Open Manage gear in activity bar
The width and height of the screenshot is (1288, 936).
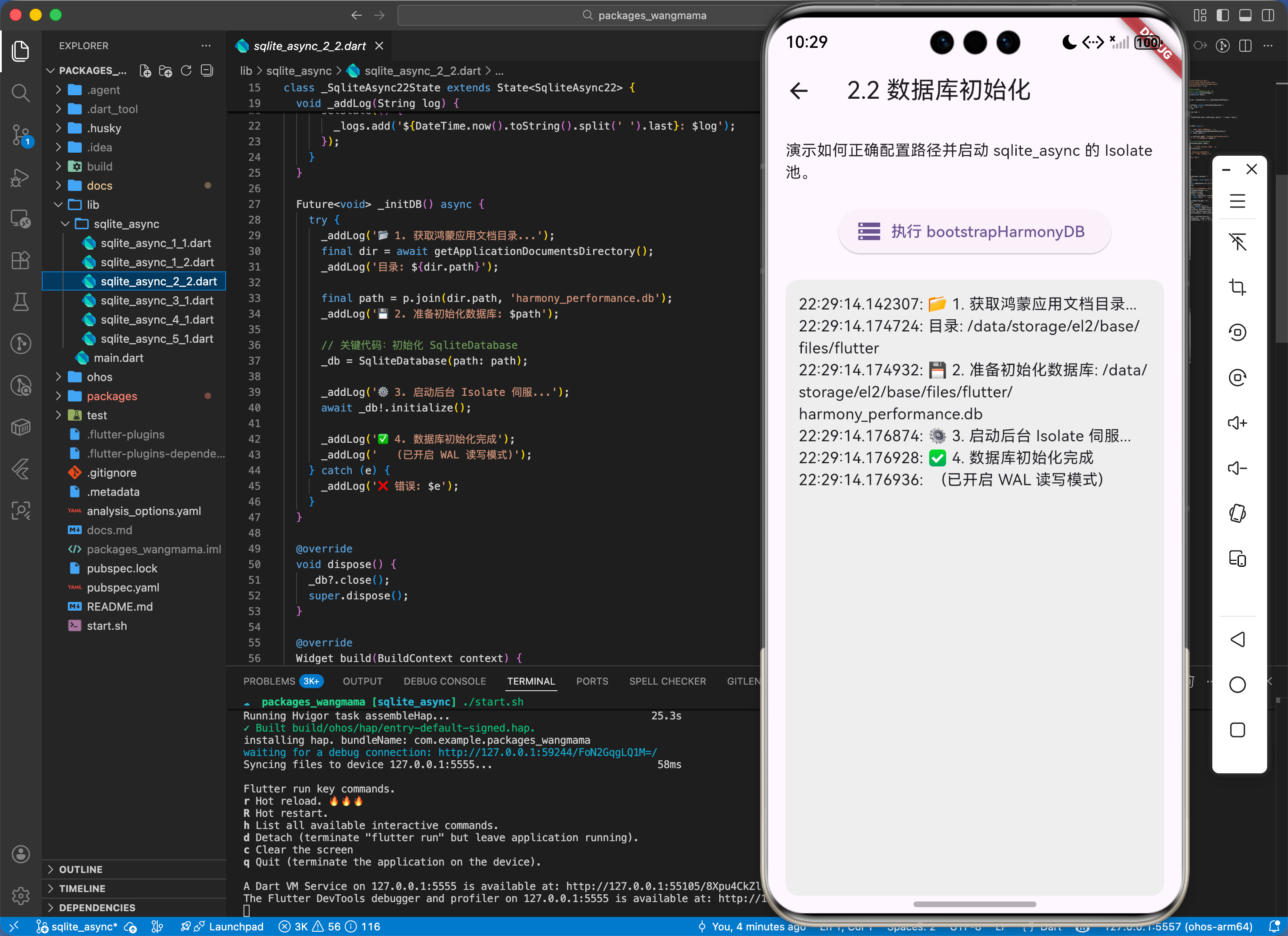coord(20,896)
